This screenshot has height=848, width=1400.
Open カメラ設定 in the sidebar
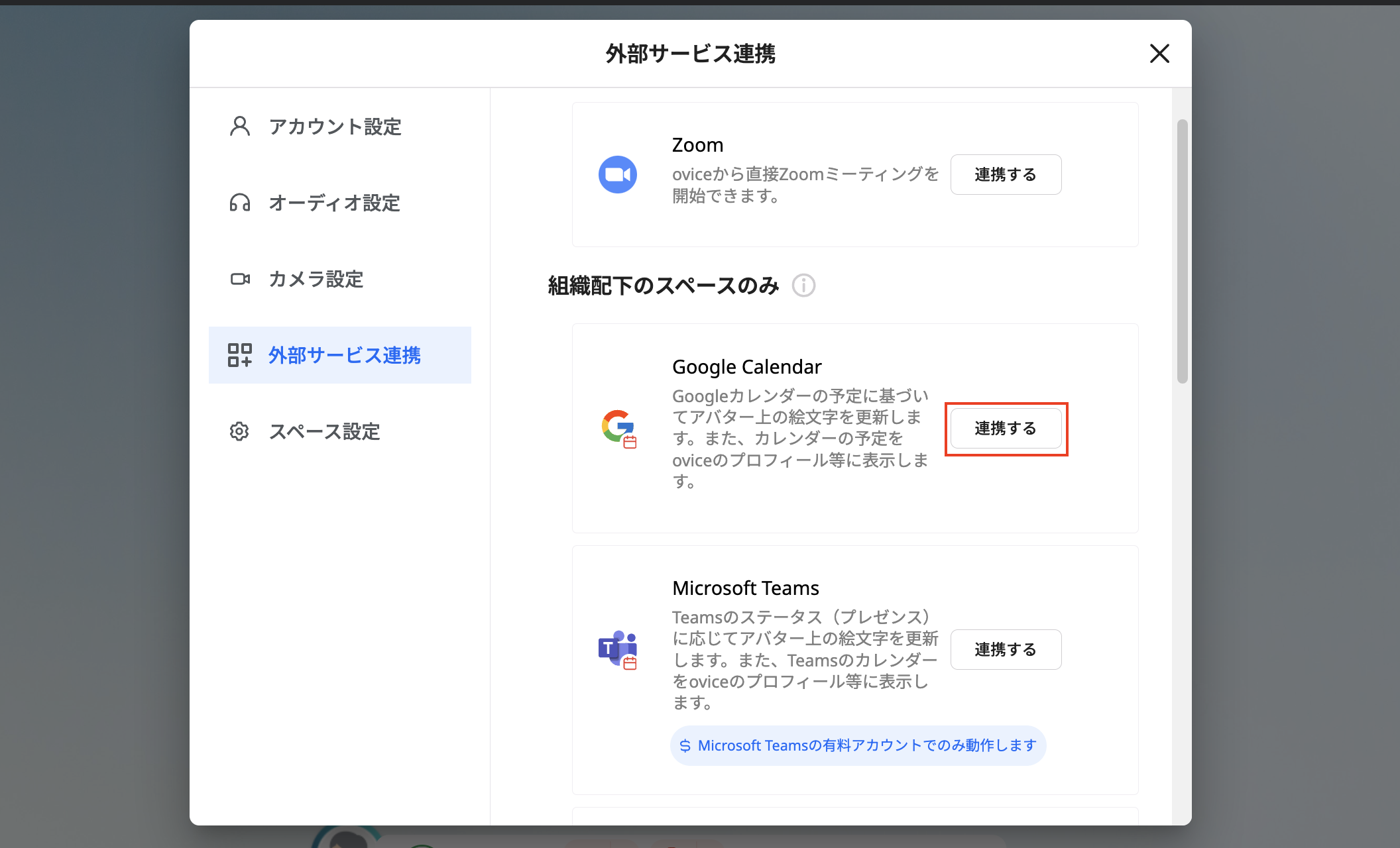pyautogui.click(x=340, y=279)
